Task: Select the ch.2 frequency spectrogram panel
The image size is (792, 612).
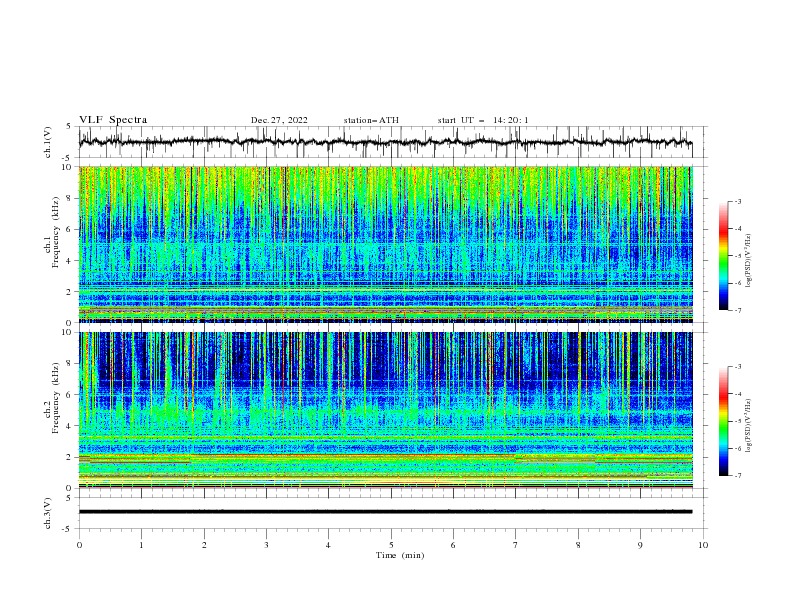Action: tap(386, 410)
